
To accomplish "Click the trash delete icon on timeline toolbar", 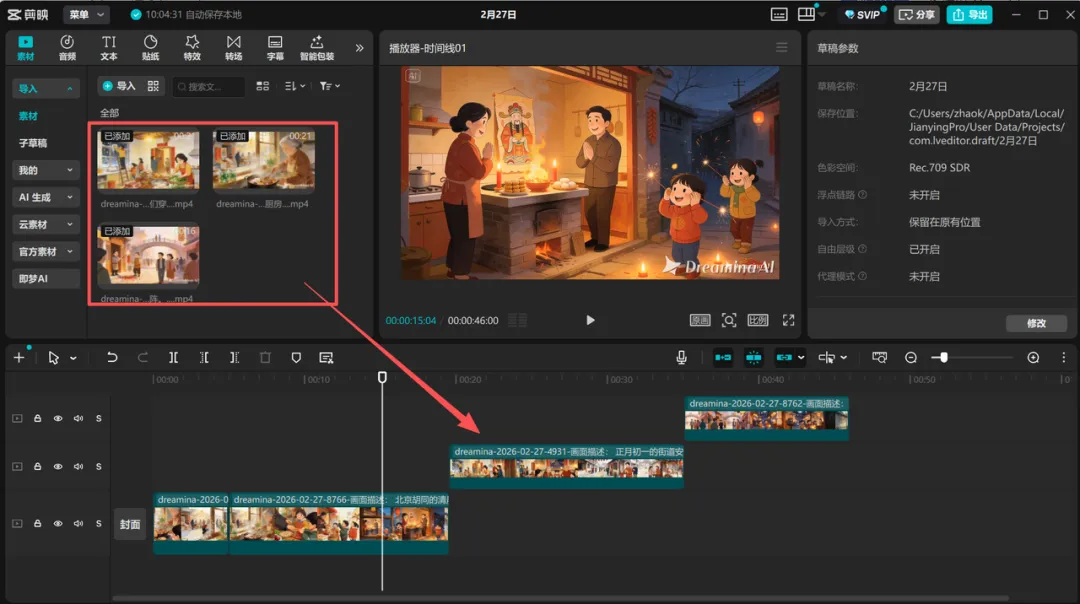I will [265, 357].
